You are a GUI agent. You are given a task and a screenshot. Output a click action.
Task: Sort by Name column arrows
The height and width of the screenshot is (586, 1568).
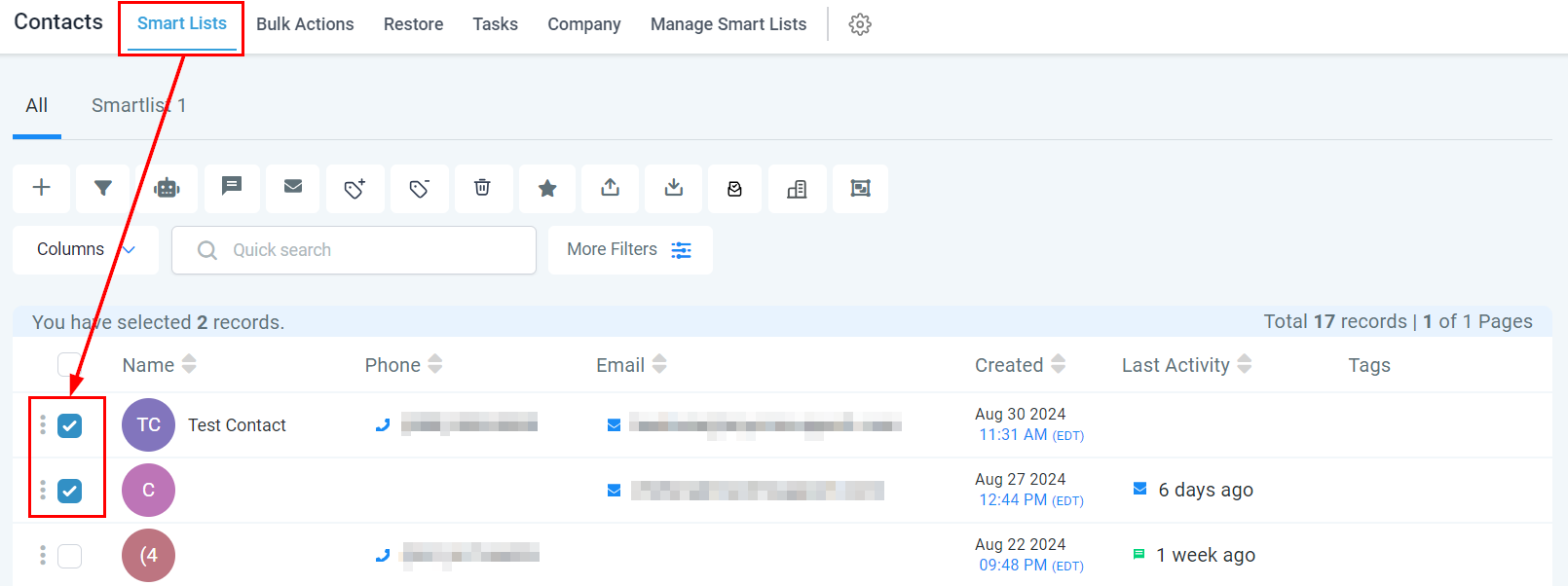point(189,364)
